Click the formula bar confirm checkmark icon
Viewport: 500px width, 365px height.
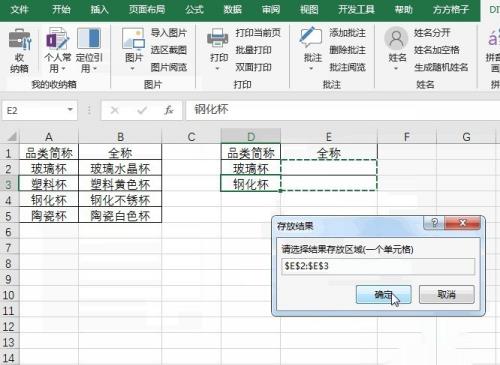click(142, 110)
